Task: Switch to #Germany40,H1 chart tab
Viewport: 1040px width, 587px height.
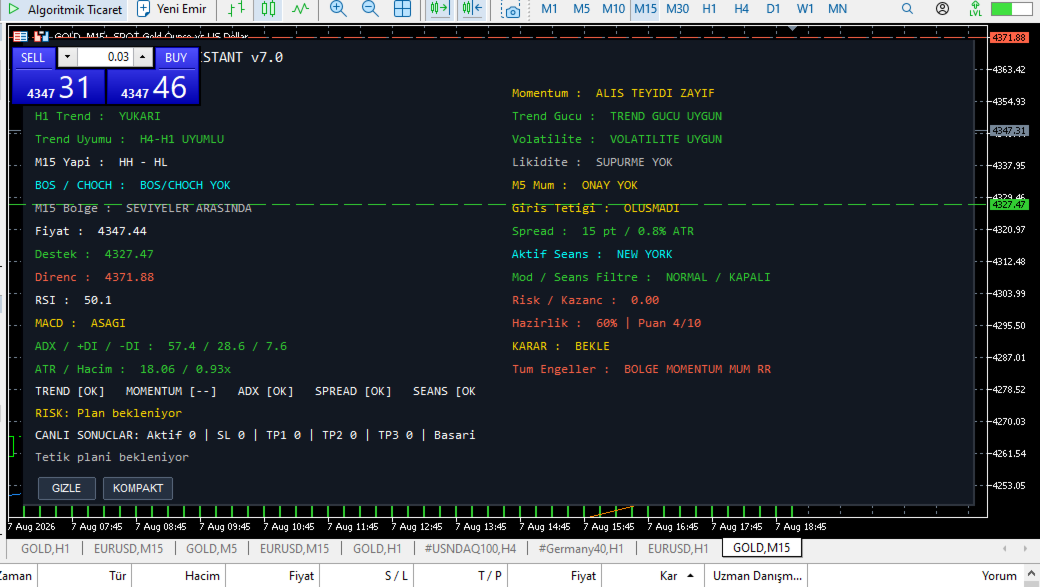Action: pos(581,549)
